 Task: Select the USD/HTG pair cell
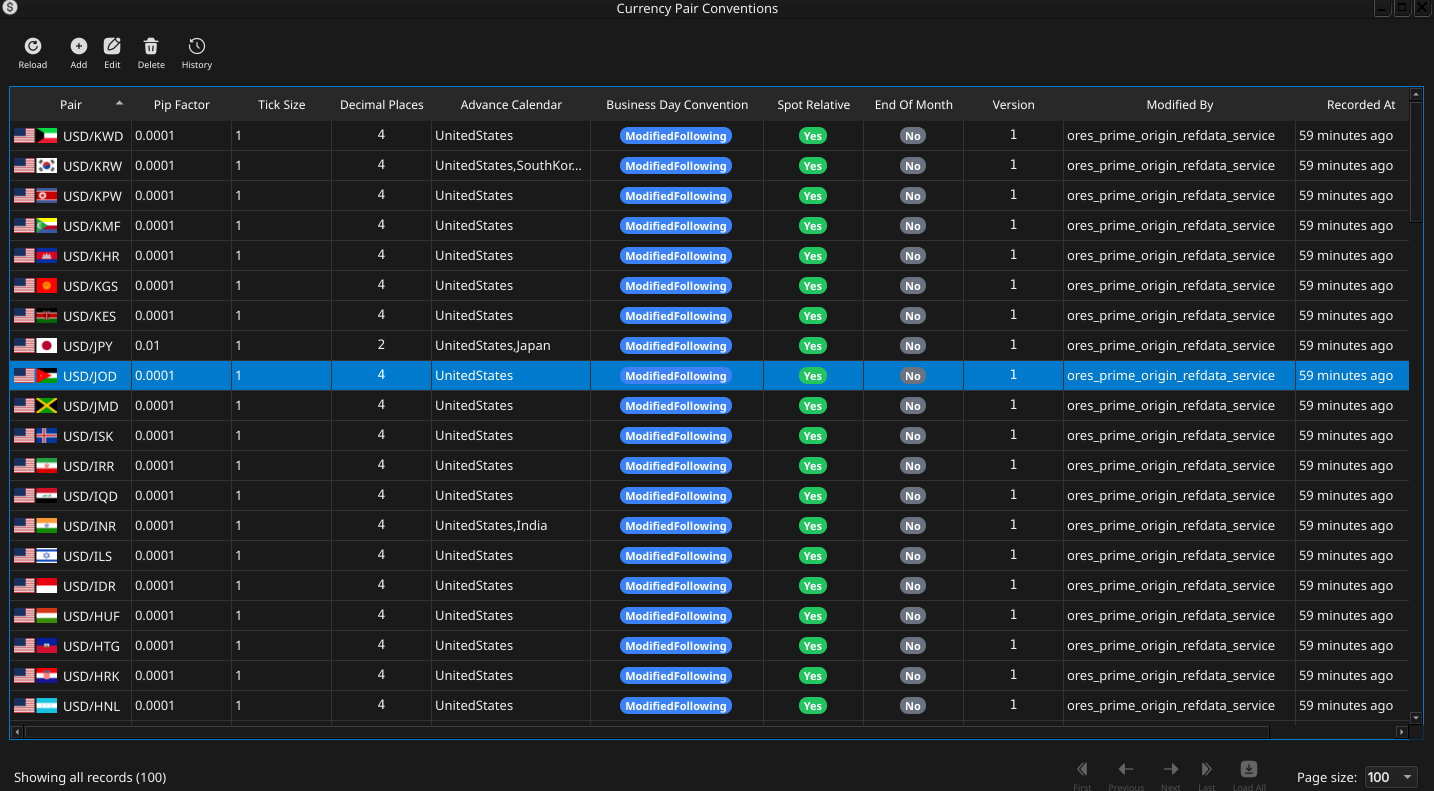pos(71,646)
